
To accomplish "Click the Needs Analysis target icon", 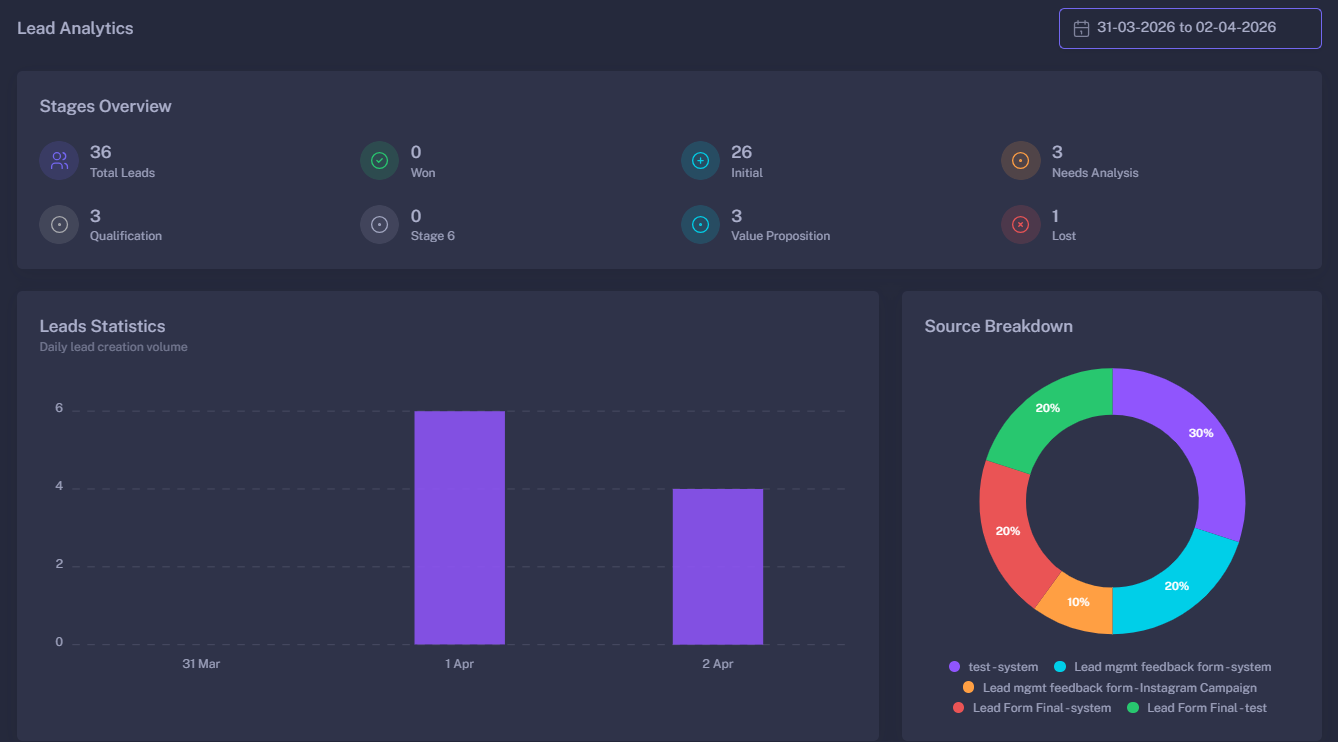I will pyautogui.click(x=1020, y=160).
